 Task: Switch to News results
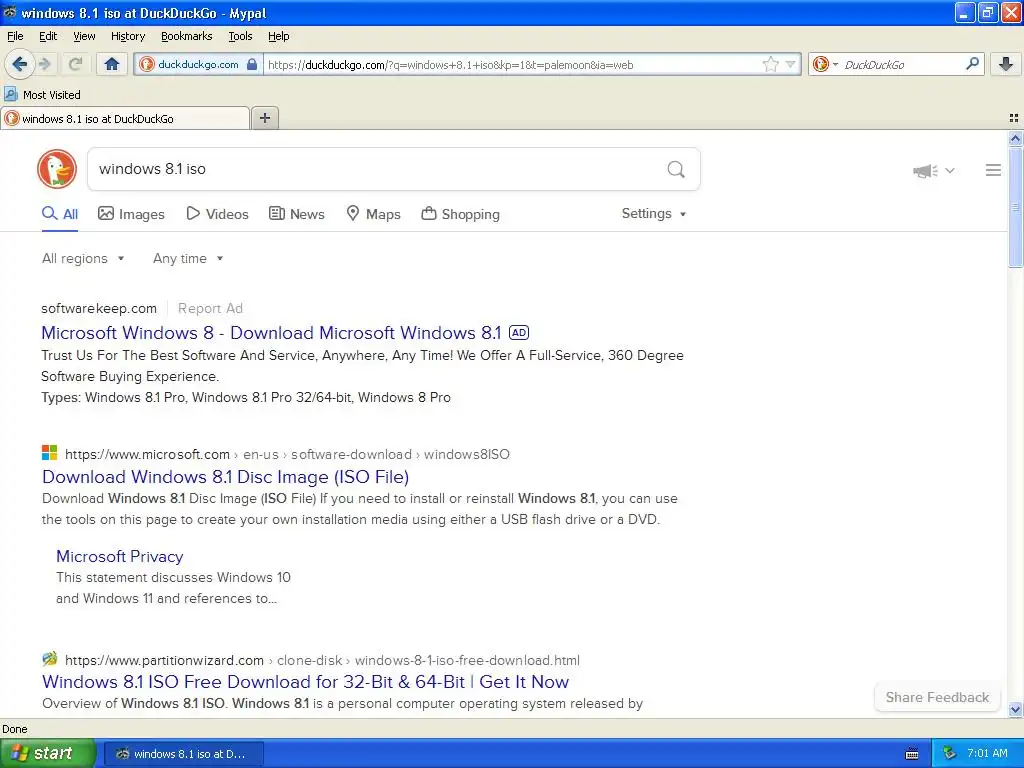click(x=296, y=214)
